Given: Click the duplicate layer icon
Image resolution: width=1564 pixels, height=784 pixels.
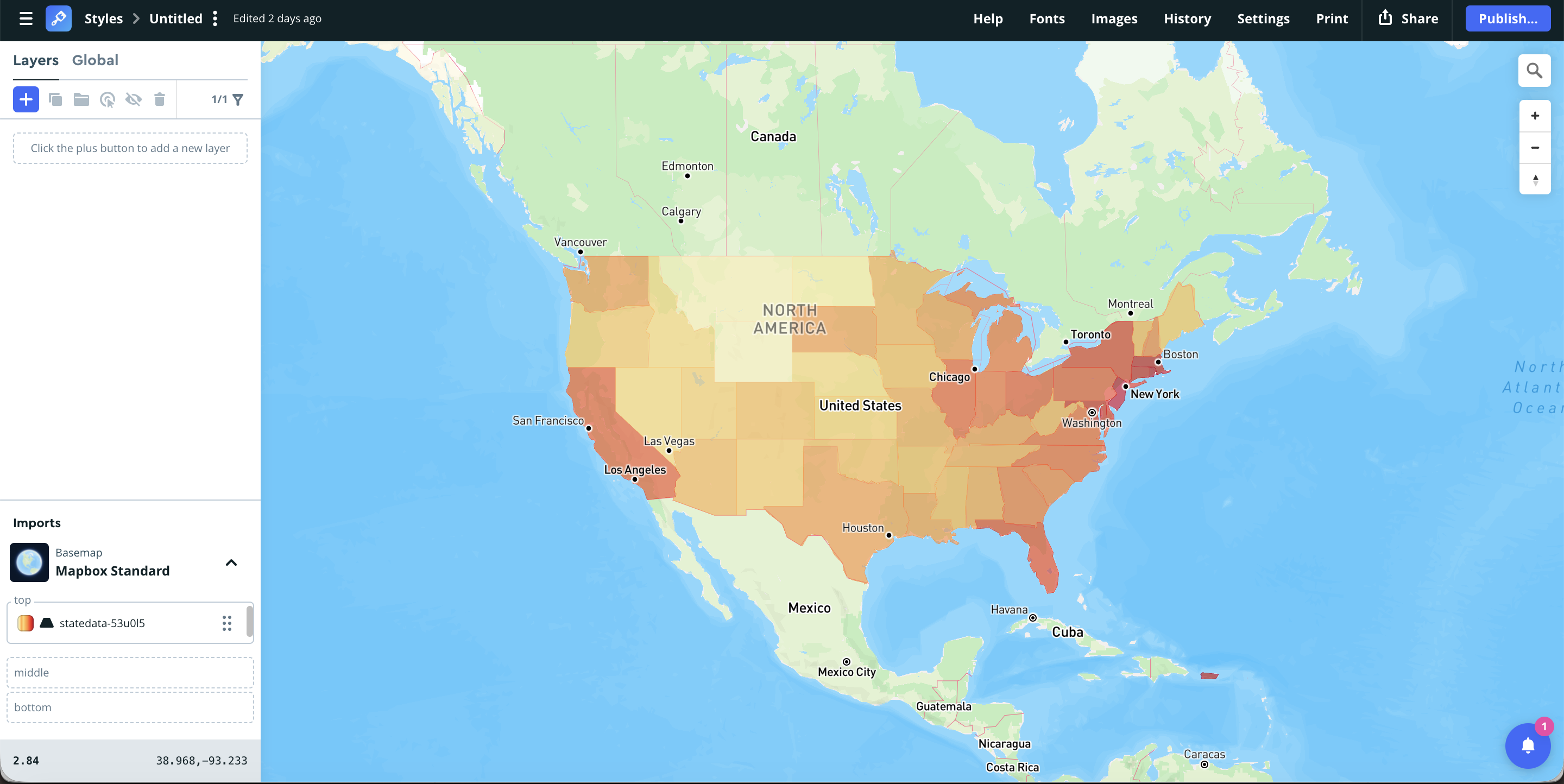Looking at the screenshot, I should (55, 99).
